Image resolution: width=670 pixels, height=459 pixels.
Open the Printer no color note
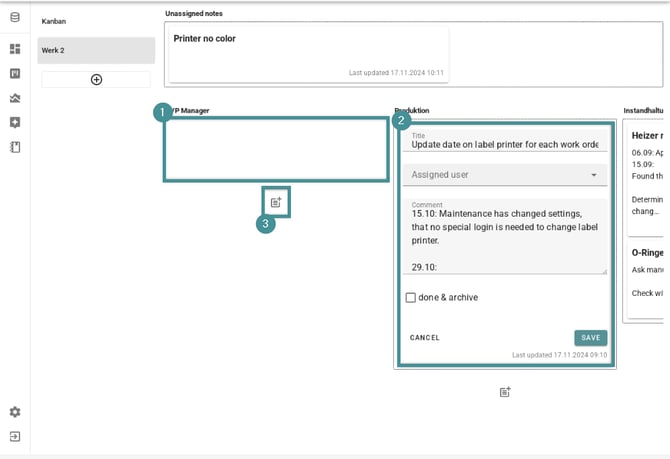[309, 55]
